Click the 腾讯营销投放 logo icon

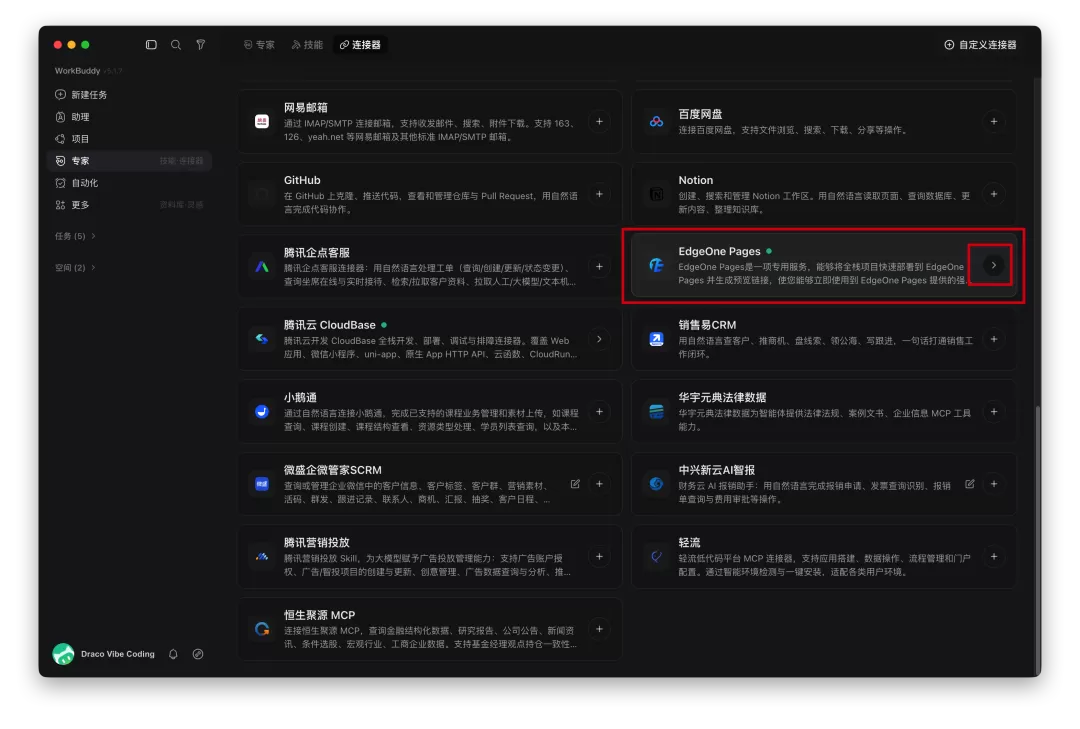coord(262,557)
